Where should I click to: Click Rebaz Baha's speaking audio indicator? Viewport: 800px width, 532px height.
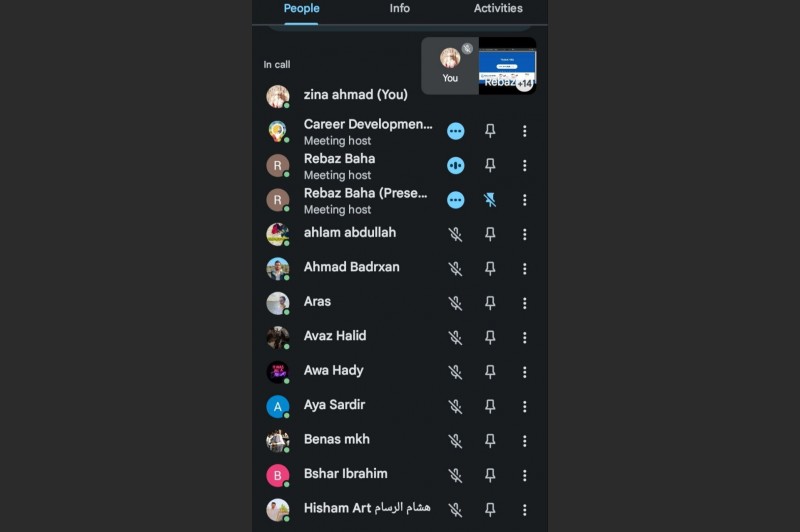tap(455, 165)
